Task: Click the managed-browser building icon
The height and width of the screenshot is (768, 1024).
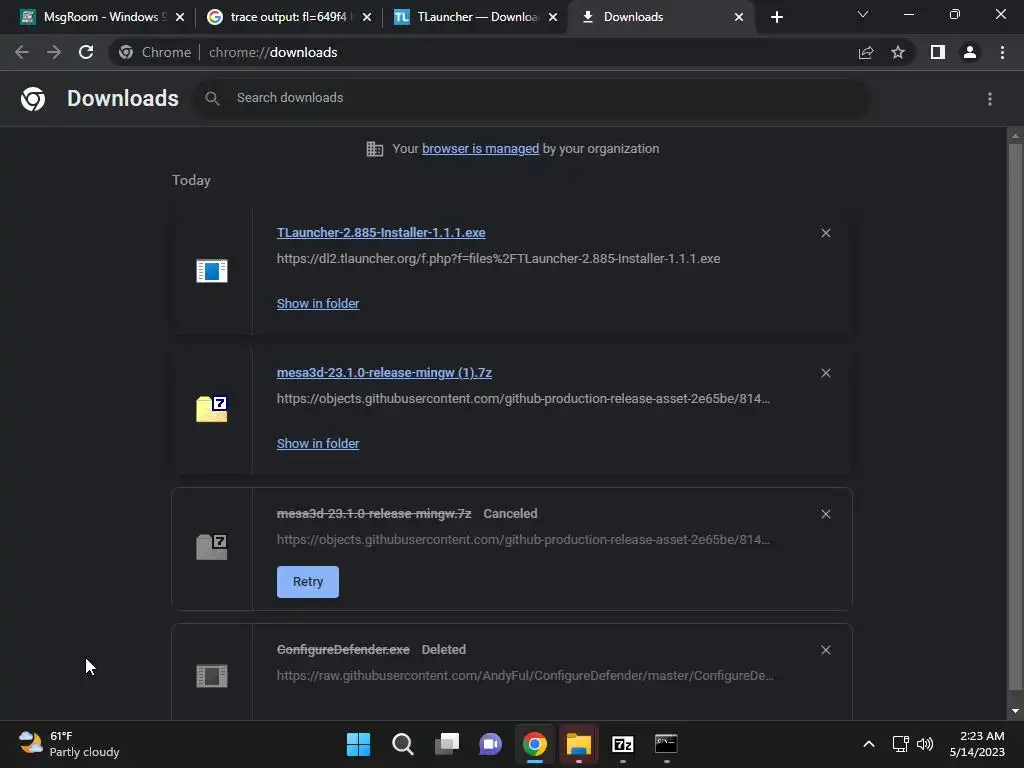Action: click(x=374, y=149)
